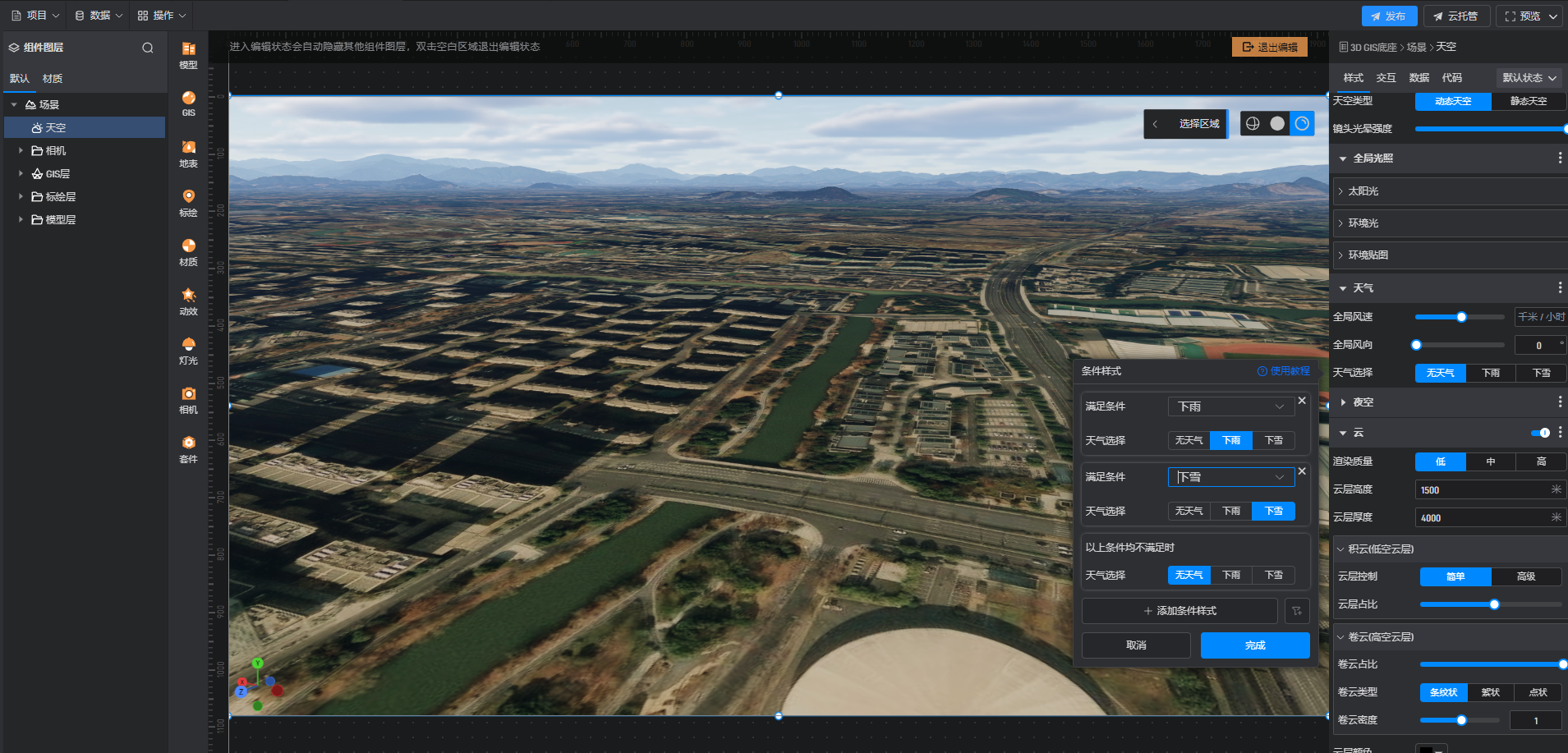The height and width of the screenshot is (753, 1568).
Task: Search component layers with magnifier icon
Action: click(x=148, y=48)
